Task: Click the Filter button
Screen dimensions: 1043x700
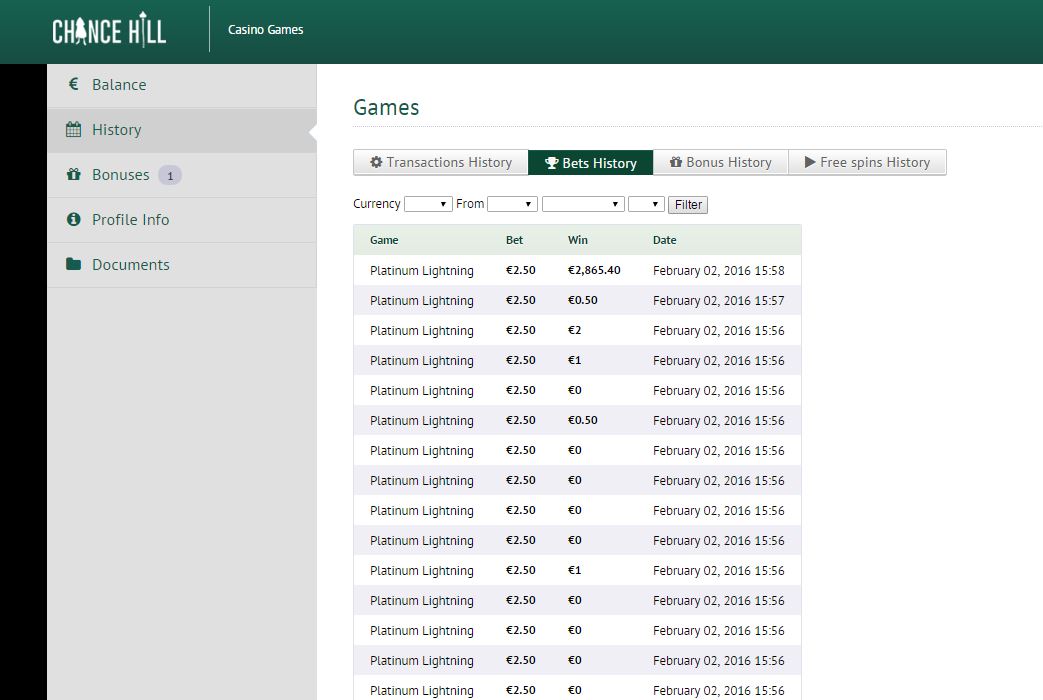Action: click(x=688, y=204)
